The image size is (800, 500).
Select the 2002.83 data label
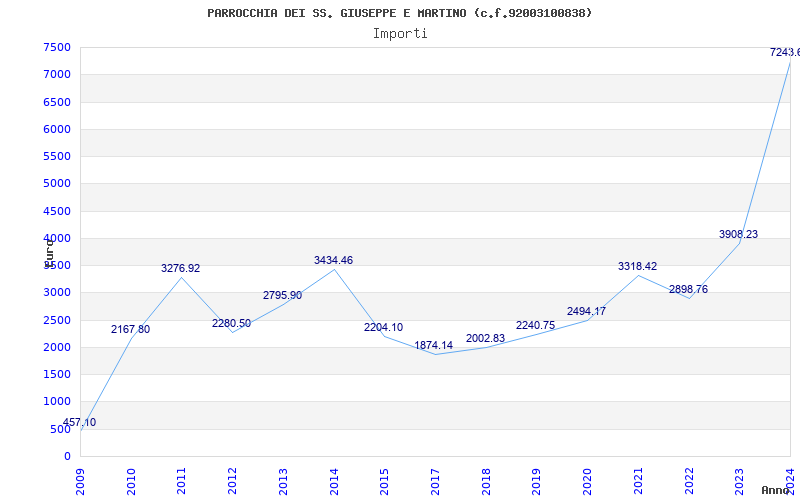[485, 339]
